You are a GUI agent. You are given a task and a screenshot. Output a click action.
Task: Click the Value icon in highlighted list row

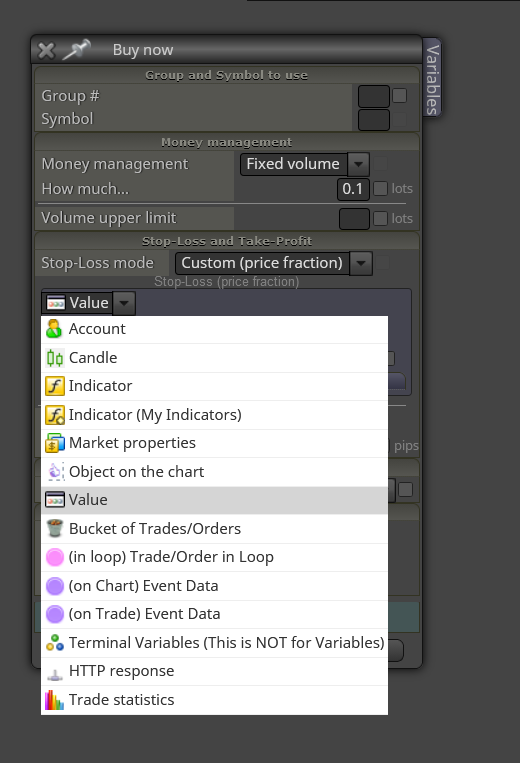(x=54, y=500)
